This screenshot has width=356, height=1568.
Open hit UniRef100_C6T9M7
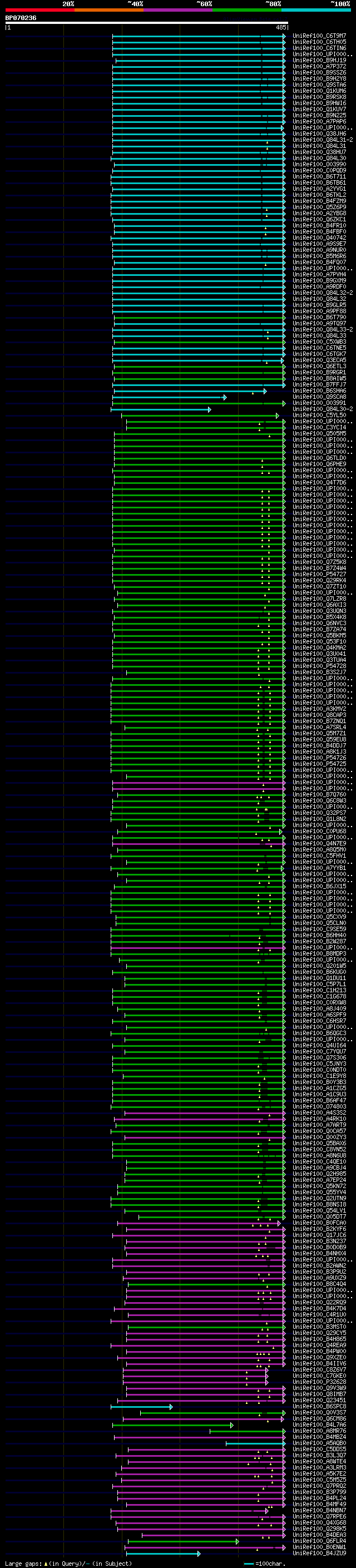(x=319, y=36)
